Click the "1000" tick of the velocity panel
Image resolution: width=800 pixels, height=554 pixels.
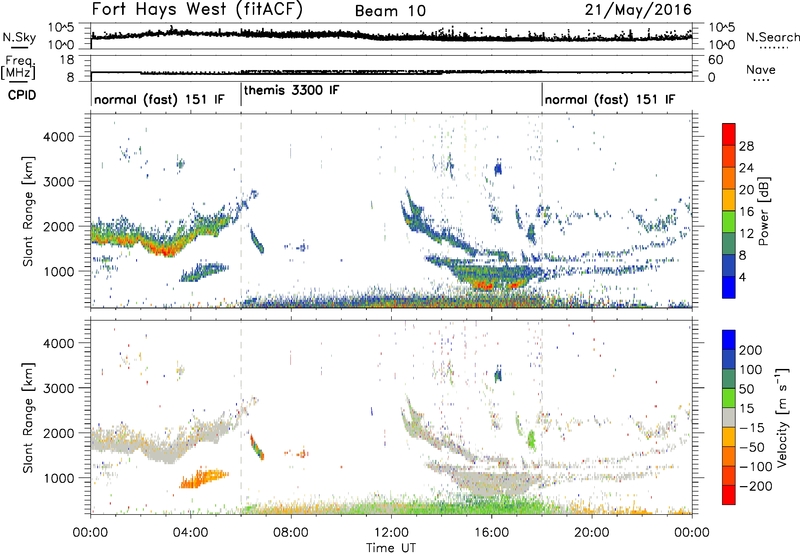58,478
